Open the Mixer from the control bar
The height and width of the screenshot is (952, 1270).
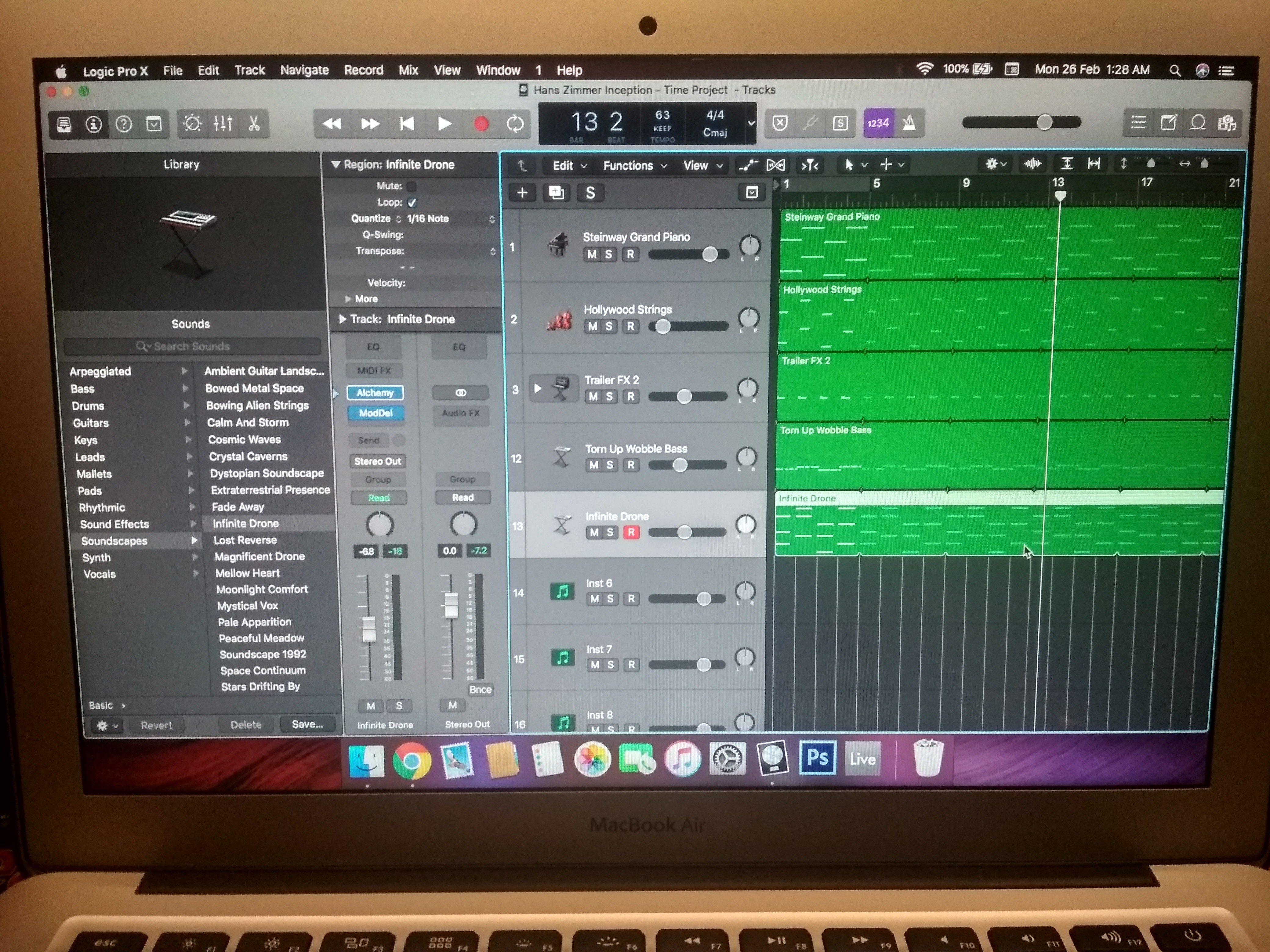coord(223,123)
